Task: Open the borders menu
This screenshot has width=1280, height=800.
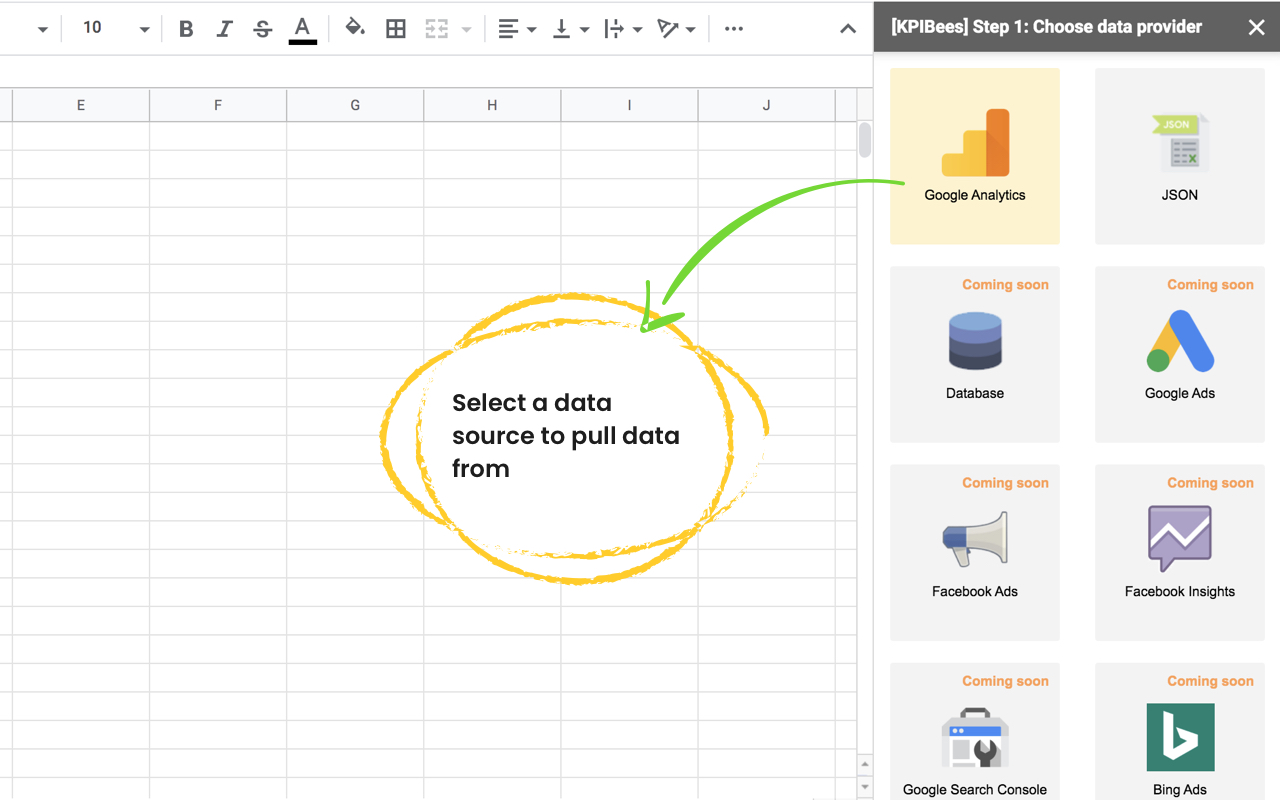Action: tap(396, 29)
